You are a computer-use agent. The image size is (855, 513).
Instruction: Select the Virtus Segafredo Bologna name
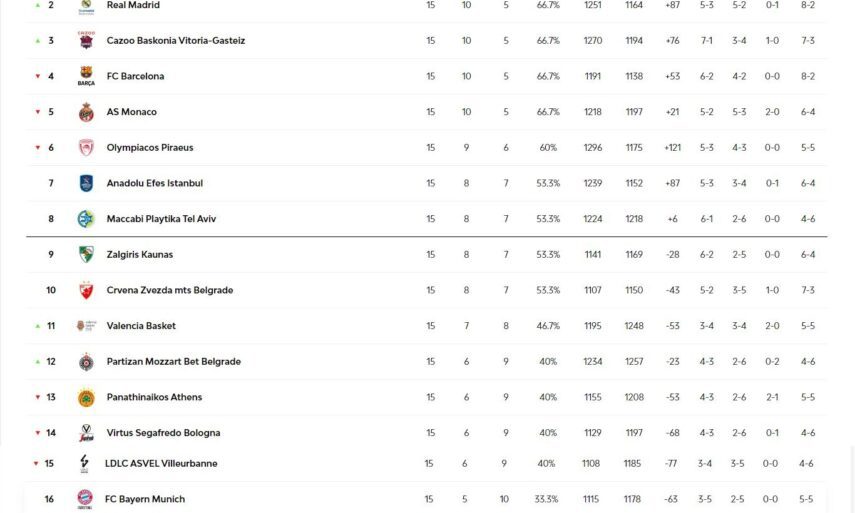(x=163, y=433)
